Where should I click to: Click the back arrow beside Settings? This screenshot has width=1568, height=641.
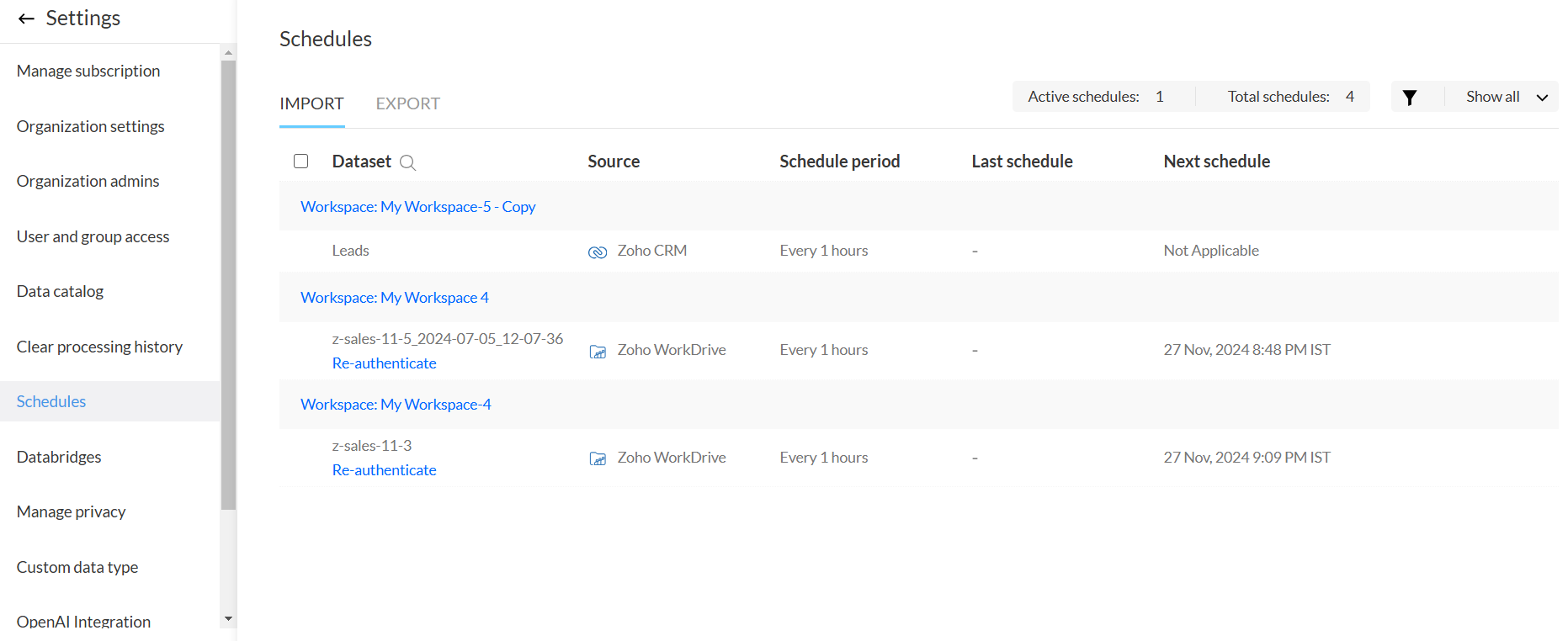[26, 19]
